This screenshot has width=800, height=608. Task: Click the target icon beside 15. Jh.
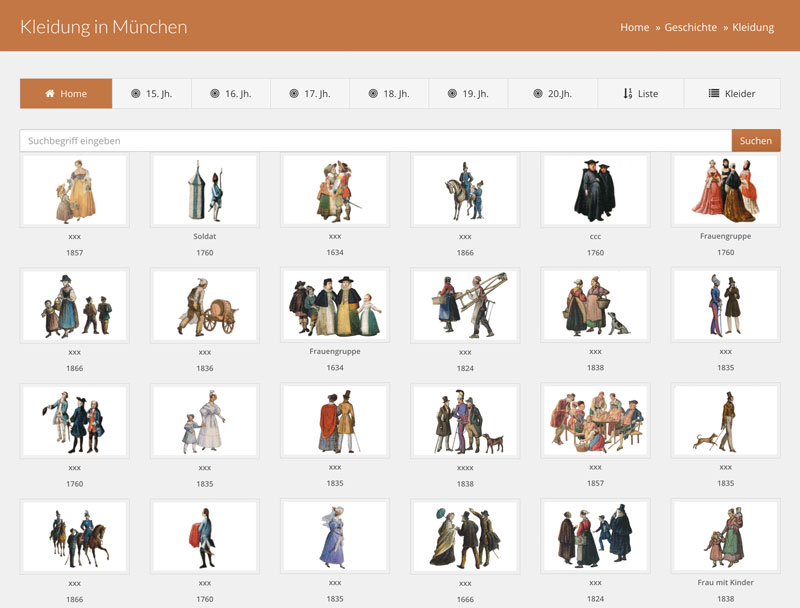point(136,94)
